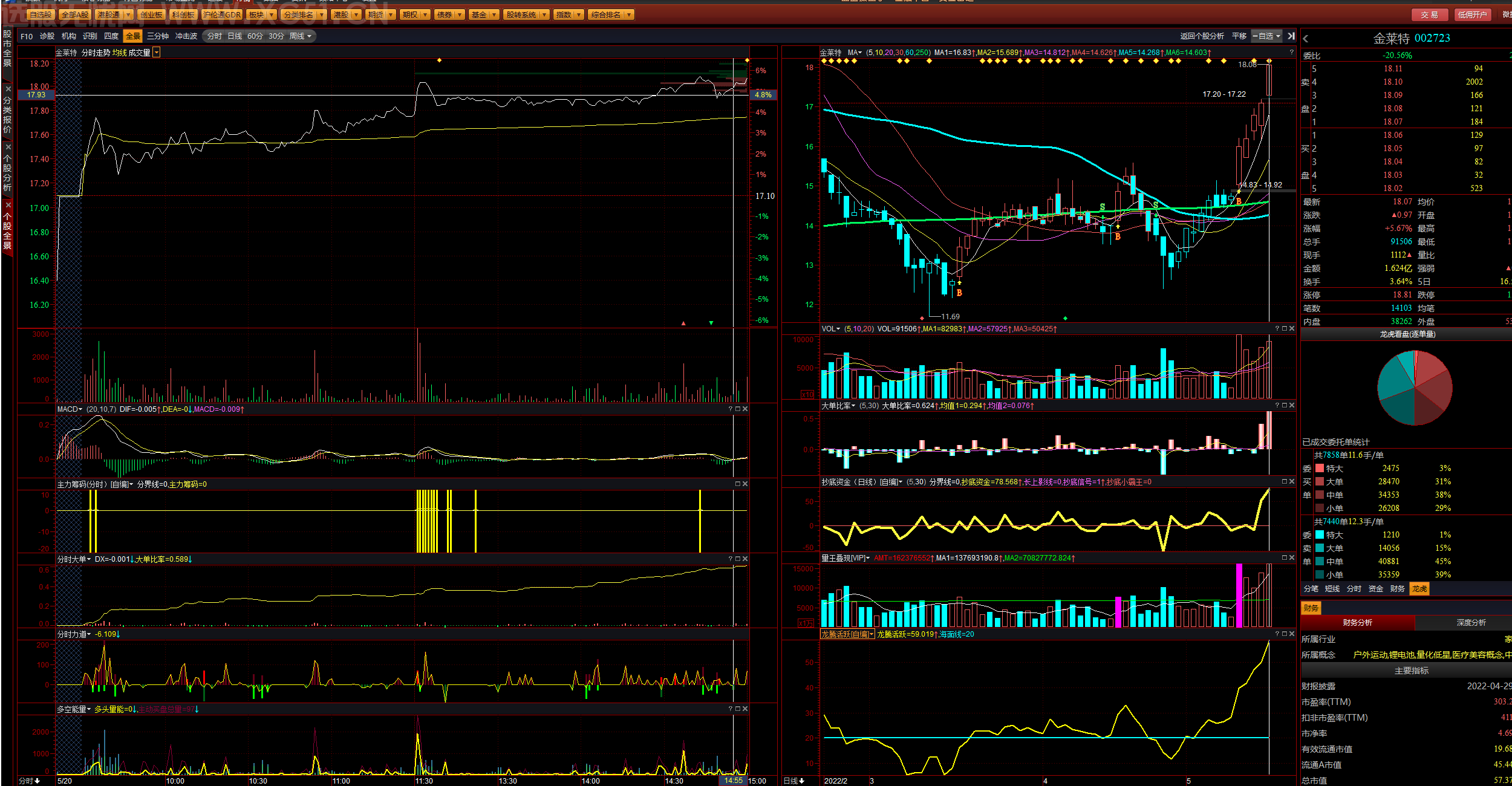
Task: Expand the 综合排名 dropdown arrow
Action: point(629,15)
